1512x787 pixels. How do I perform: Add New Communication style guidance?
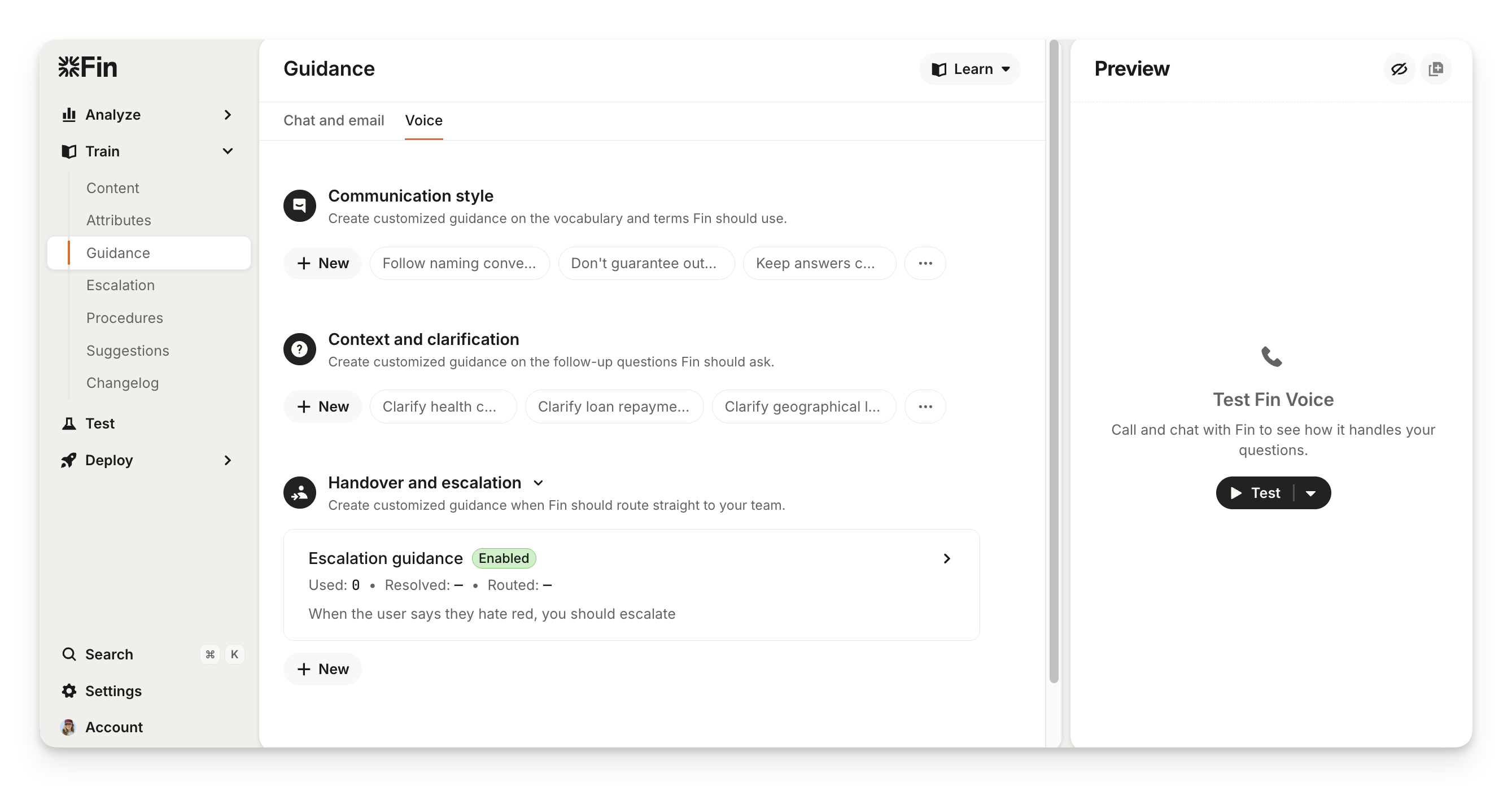point(322,264)
